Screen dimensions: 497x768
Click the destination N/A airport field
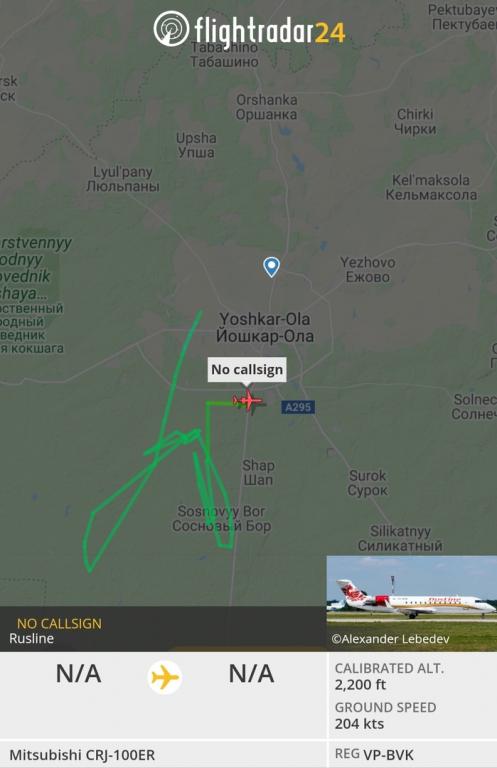click(x=251, y=673)
